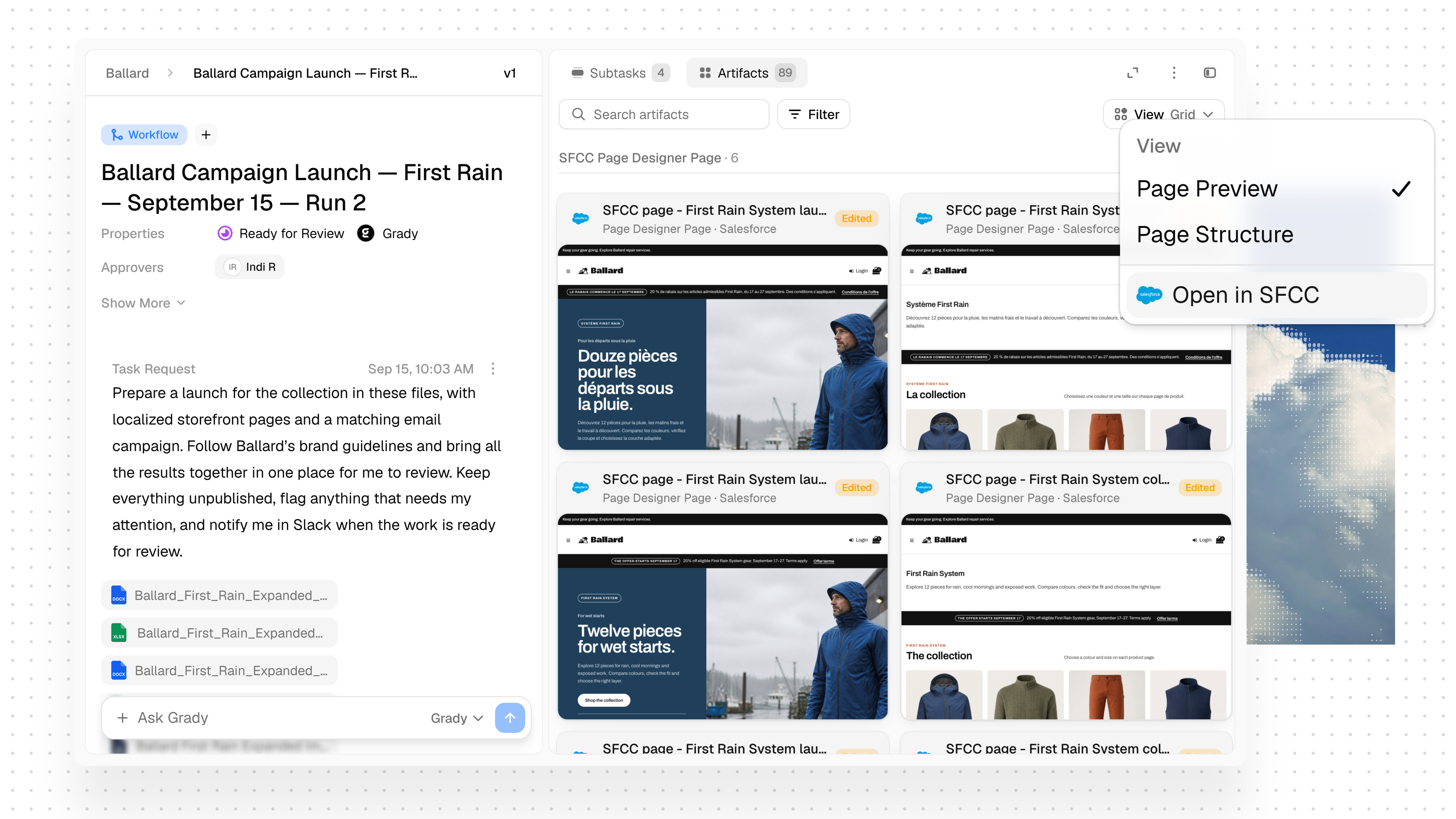The image size is (1456, 819).
Task: Click the Sep 15, 10:03 AM timestamp
Action: click(x=420, y=369)
